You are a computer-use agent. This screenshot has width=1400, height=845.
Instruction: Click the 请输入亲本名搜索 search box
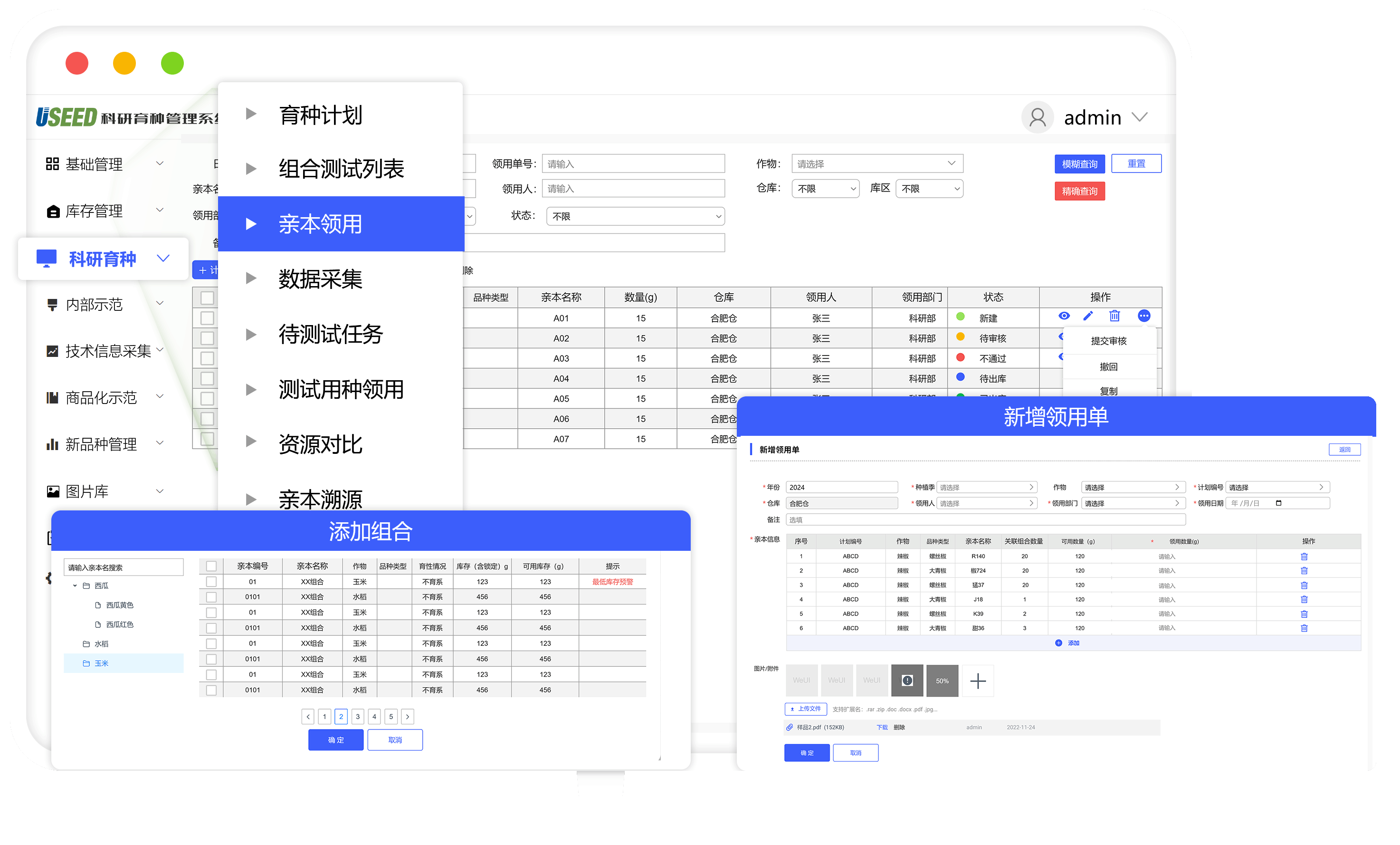124,567
